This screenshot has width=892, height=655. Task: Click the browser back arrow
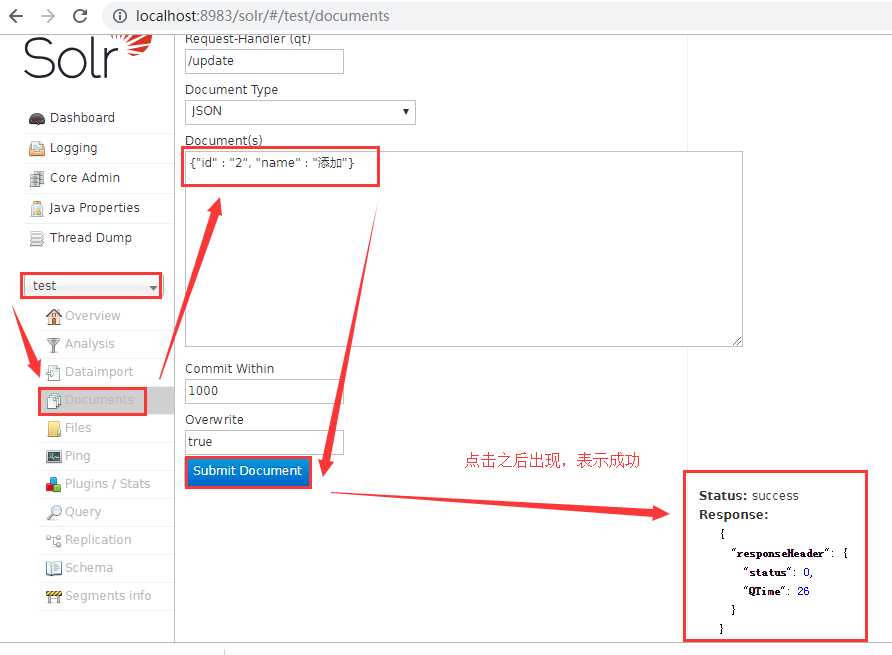(16, 16)
